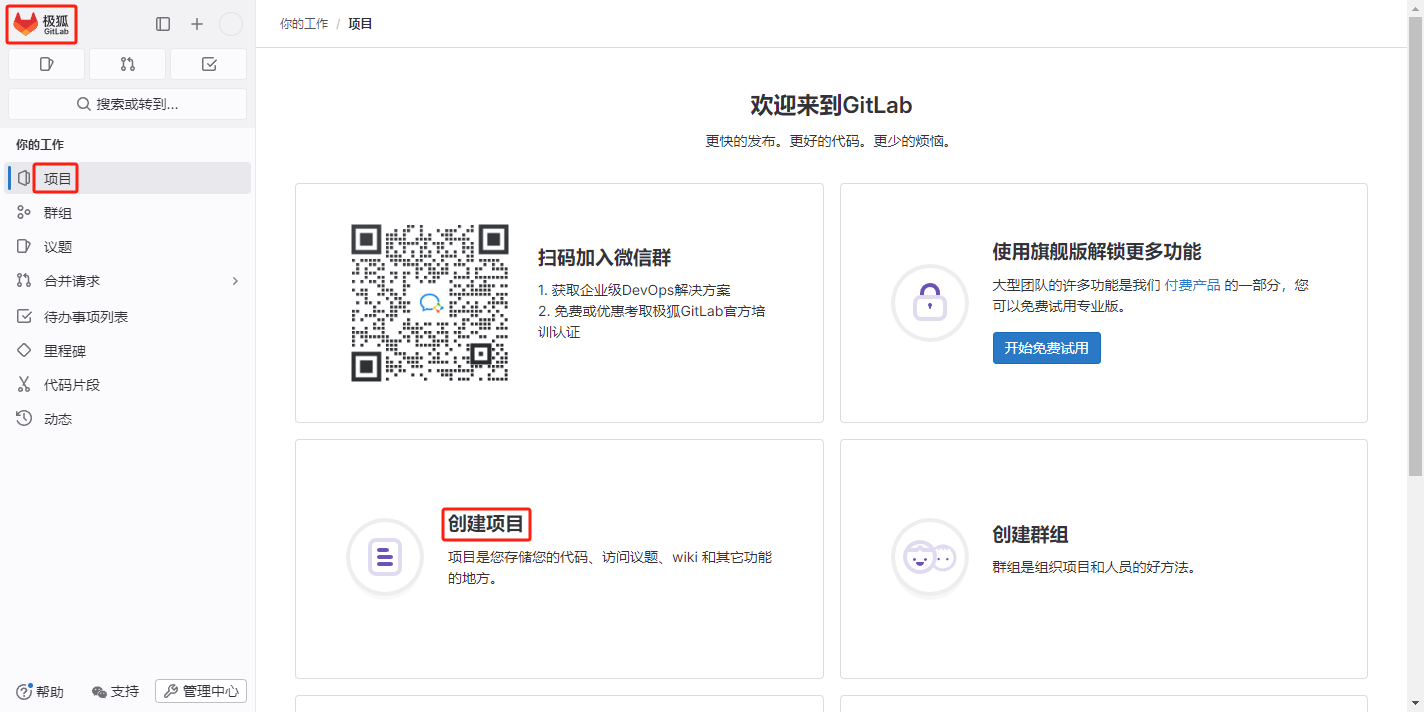Open the to-do list sidebar item
This screenshot has height=712, width=1424.
pyautogui.click(x=85, y=317)
